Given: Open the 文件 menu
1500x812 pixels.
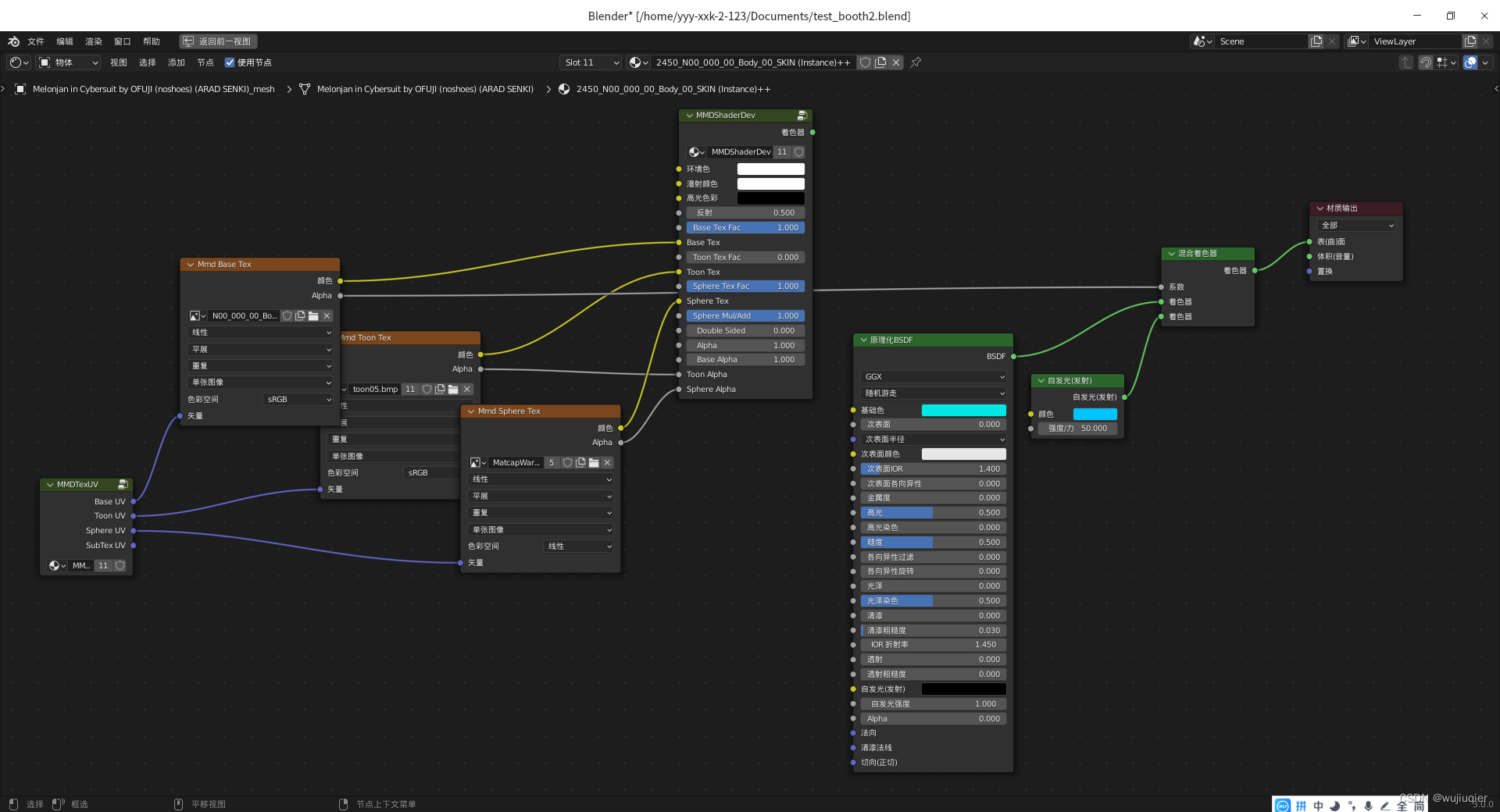Looking at the screenshot, I should coord(36,41).
